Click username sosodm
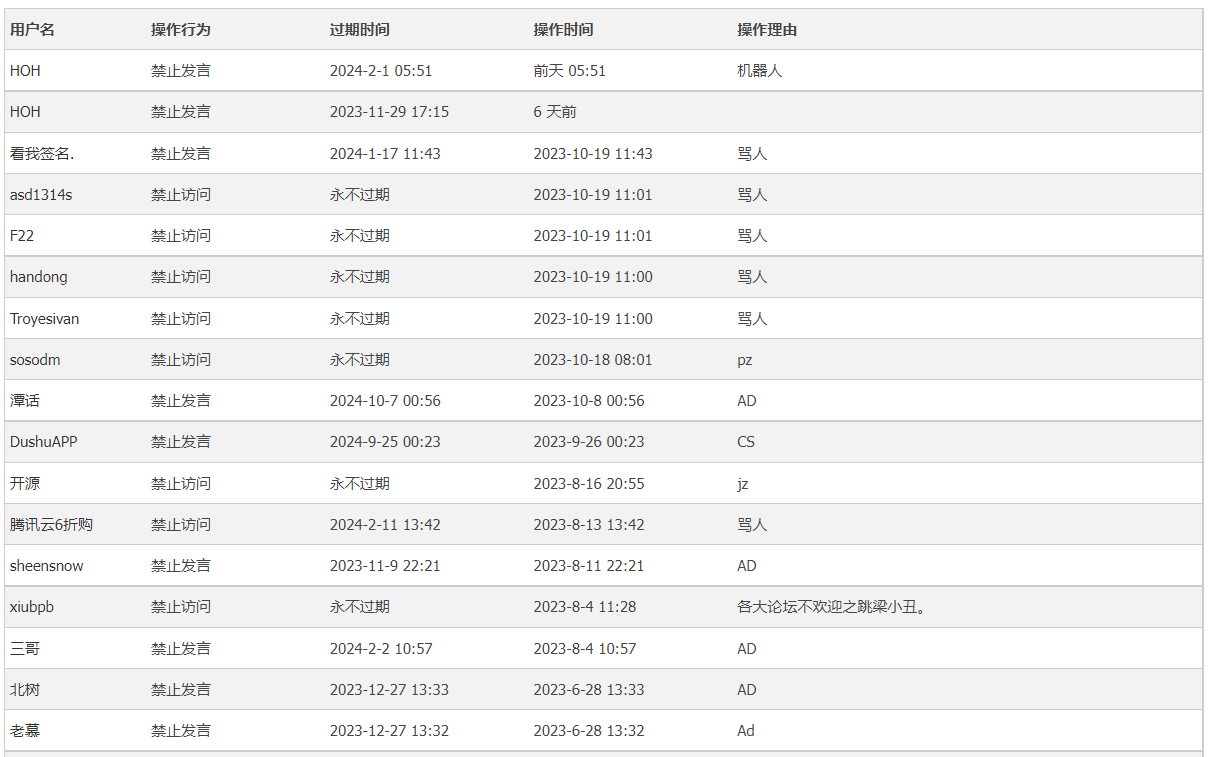Image resolution: width=1209 pixels, height=757 pixels. (x=35, y=360)
